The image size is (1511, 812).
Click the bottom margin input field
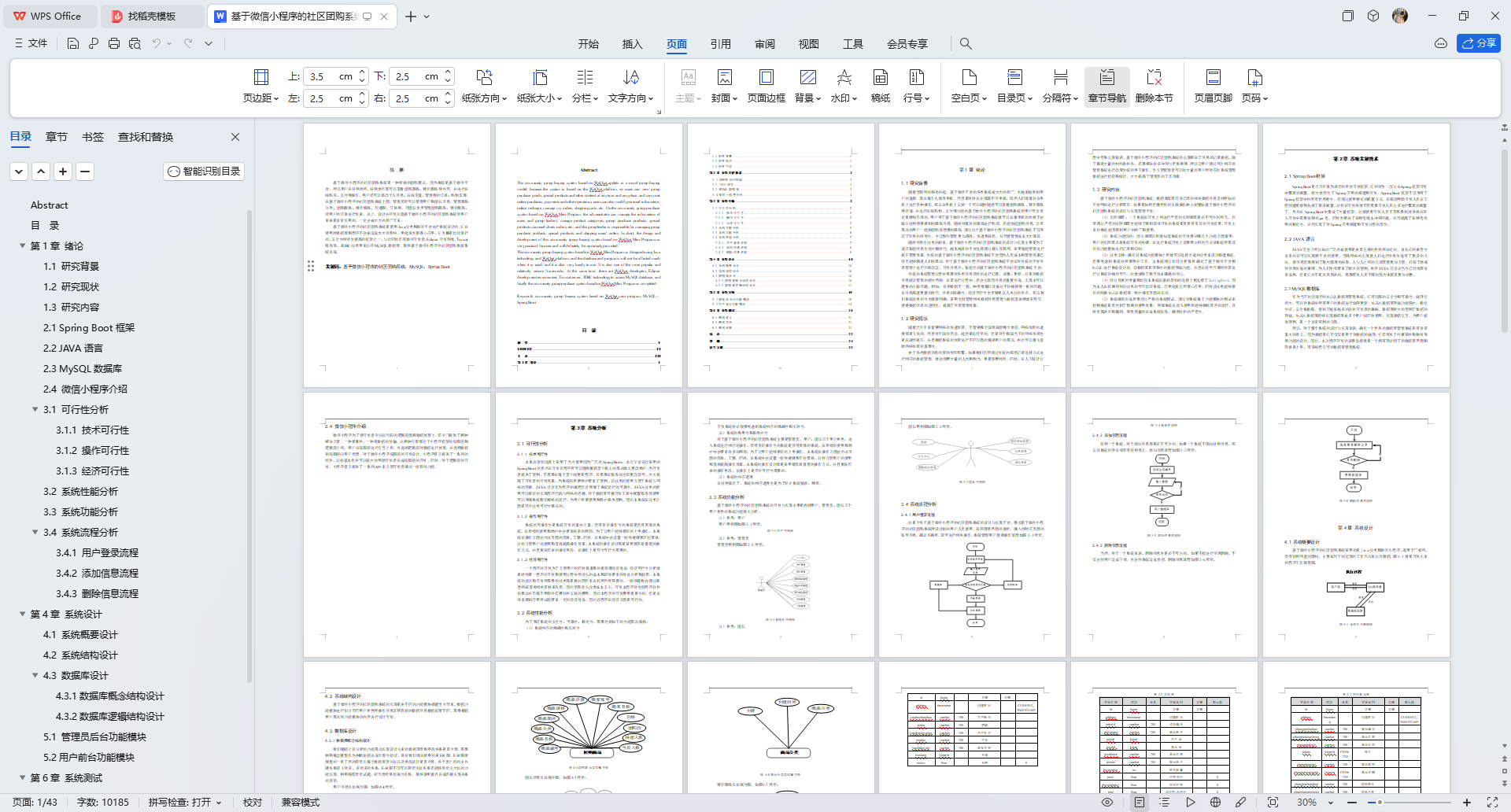click(415, 76)
